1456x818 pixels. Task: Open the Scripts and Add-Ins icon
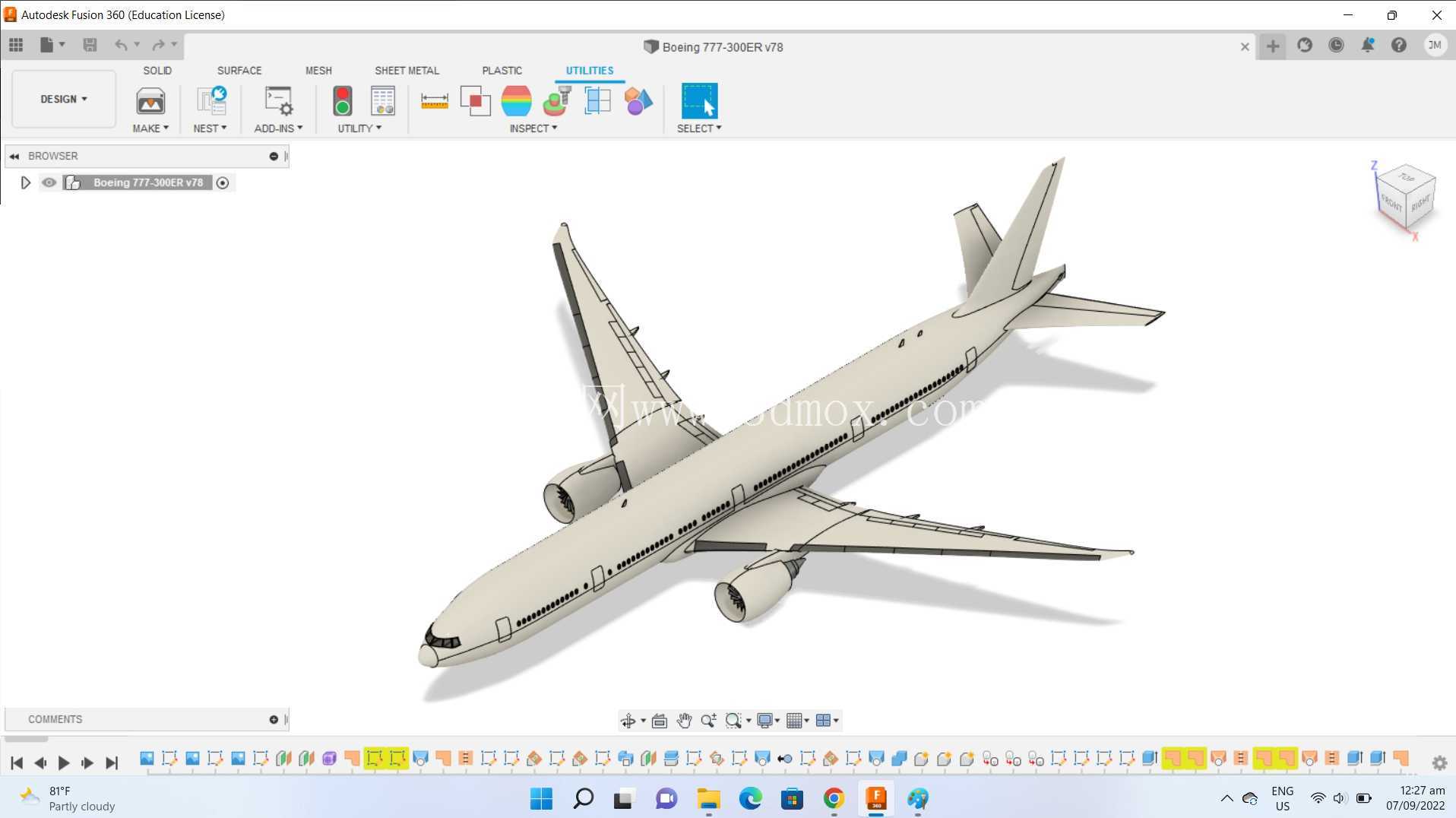(278, 100)
